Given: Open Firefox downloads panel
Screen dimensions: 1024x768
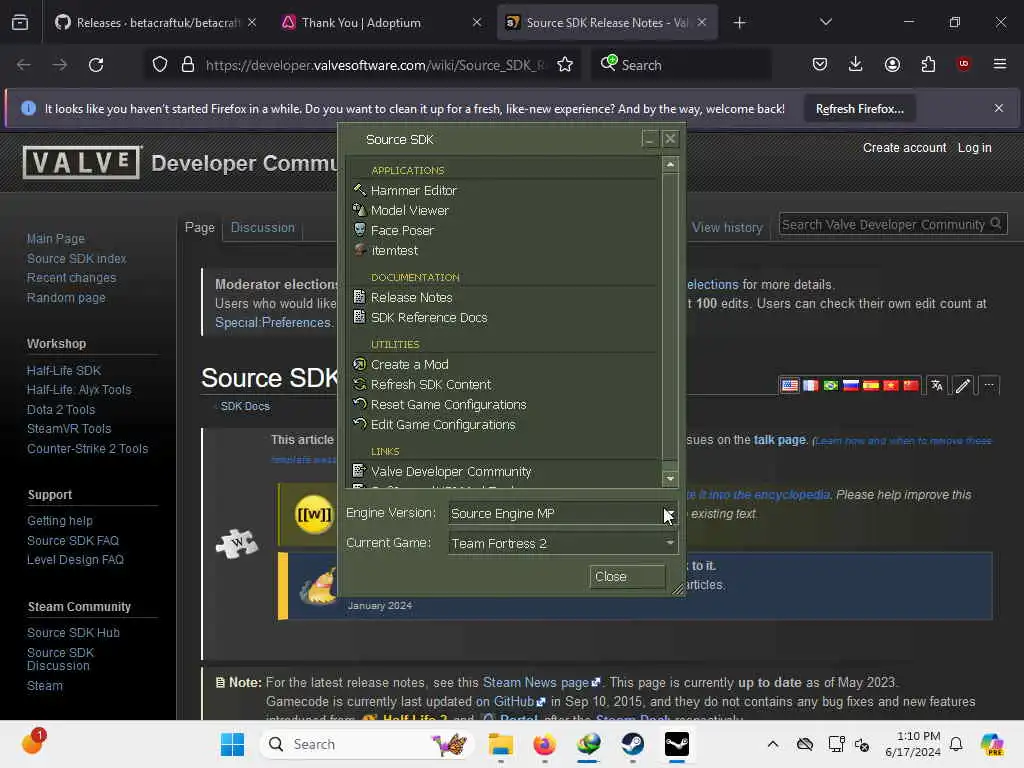Looking at the screenshot, I should (856, 64).
